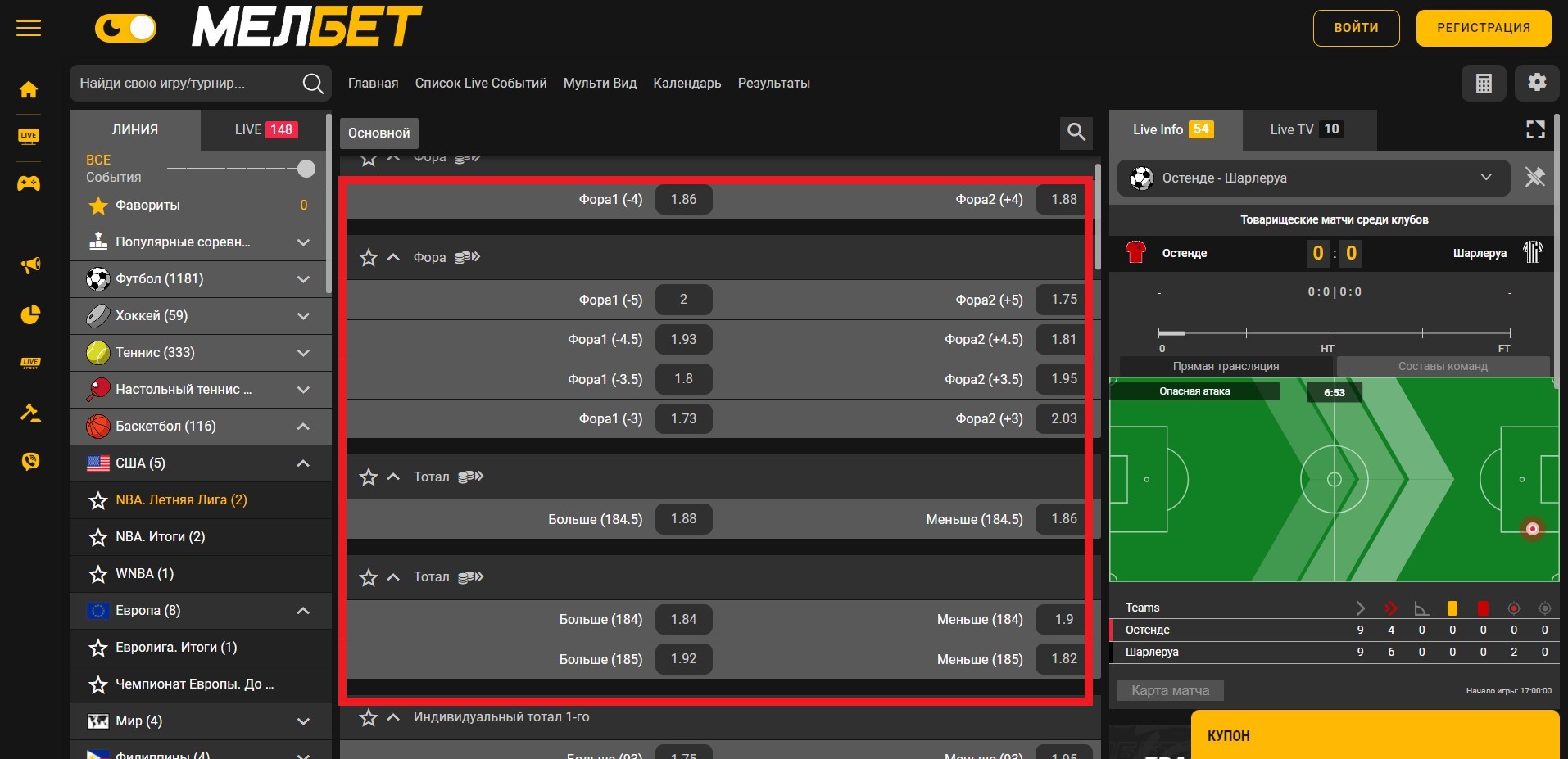Open the Результаты menu item
Screen dimensions: 1568x759
coord(773,83)
